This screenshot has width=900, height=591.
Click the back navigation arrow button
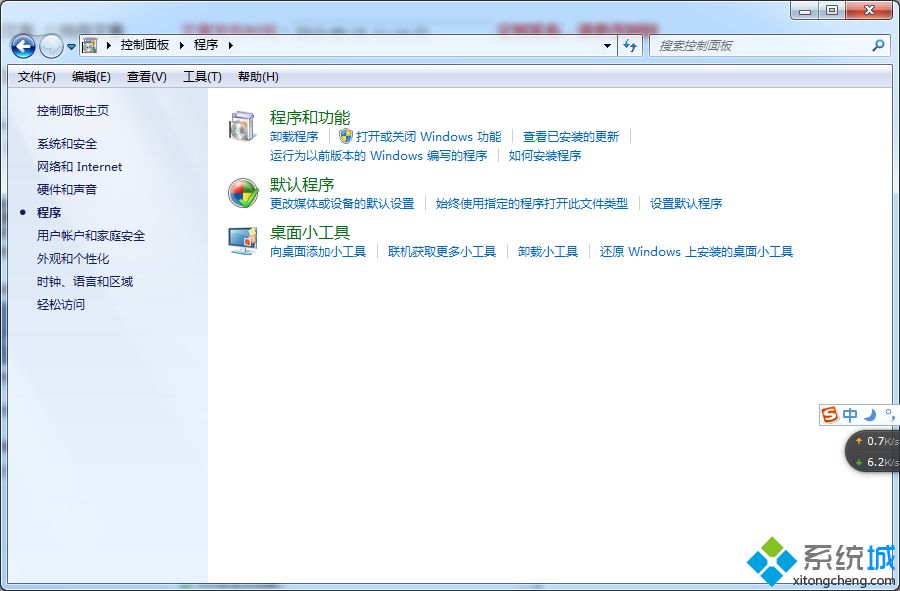coord(22,45)
